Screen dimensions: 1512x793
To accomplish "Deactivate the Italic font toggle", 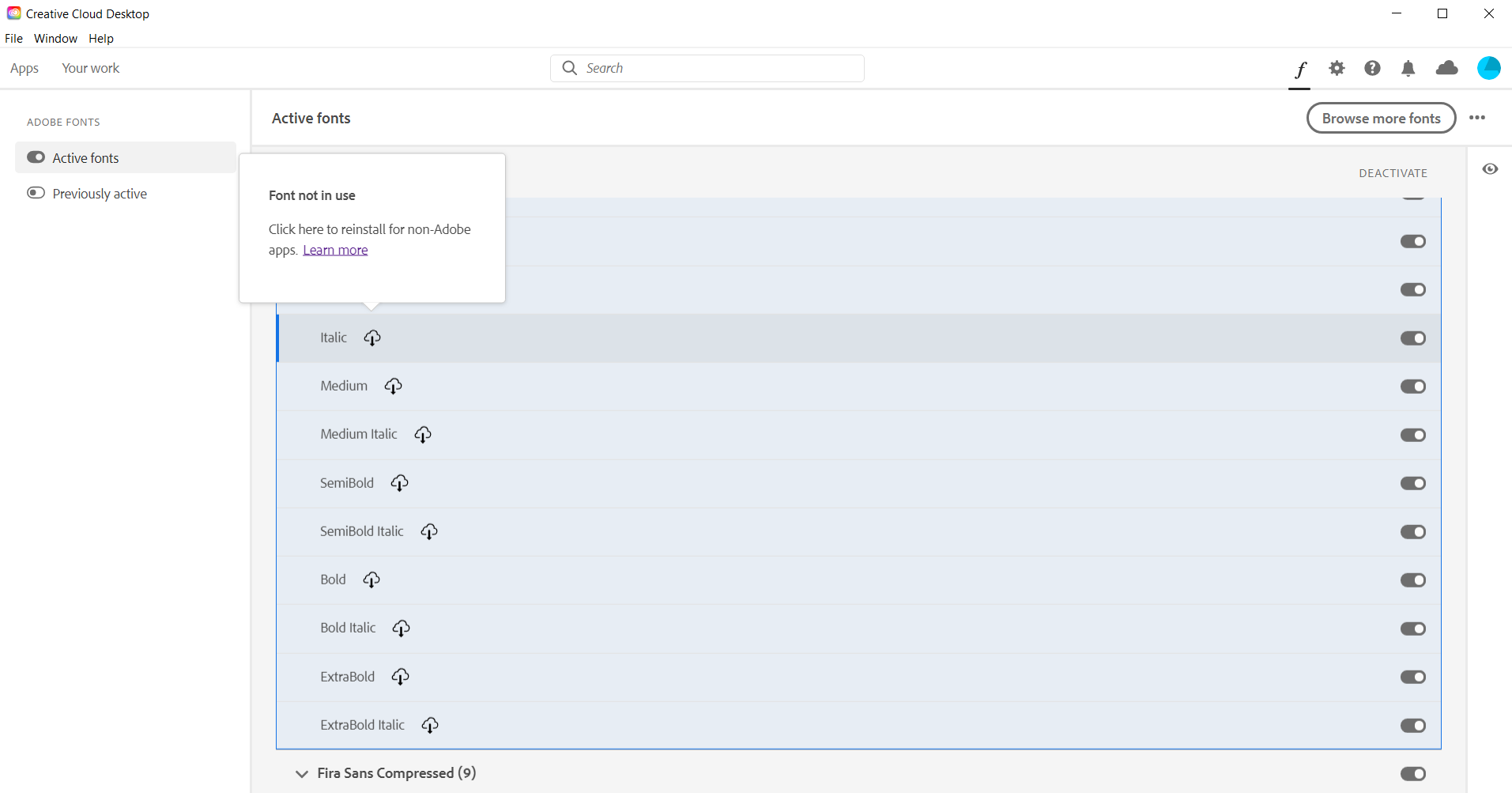I will point(1412,338).
